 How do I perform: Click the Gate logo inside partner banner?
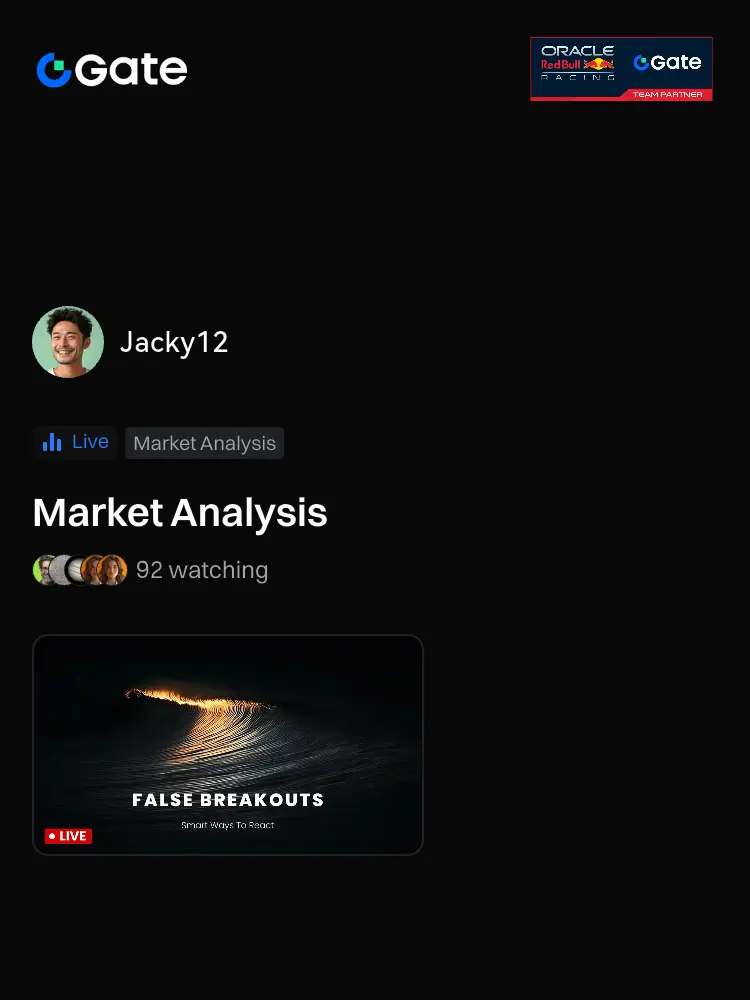[667, 62]
